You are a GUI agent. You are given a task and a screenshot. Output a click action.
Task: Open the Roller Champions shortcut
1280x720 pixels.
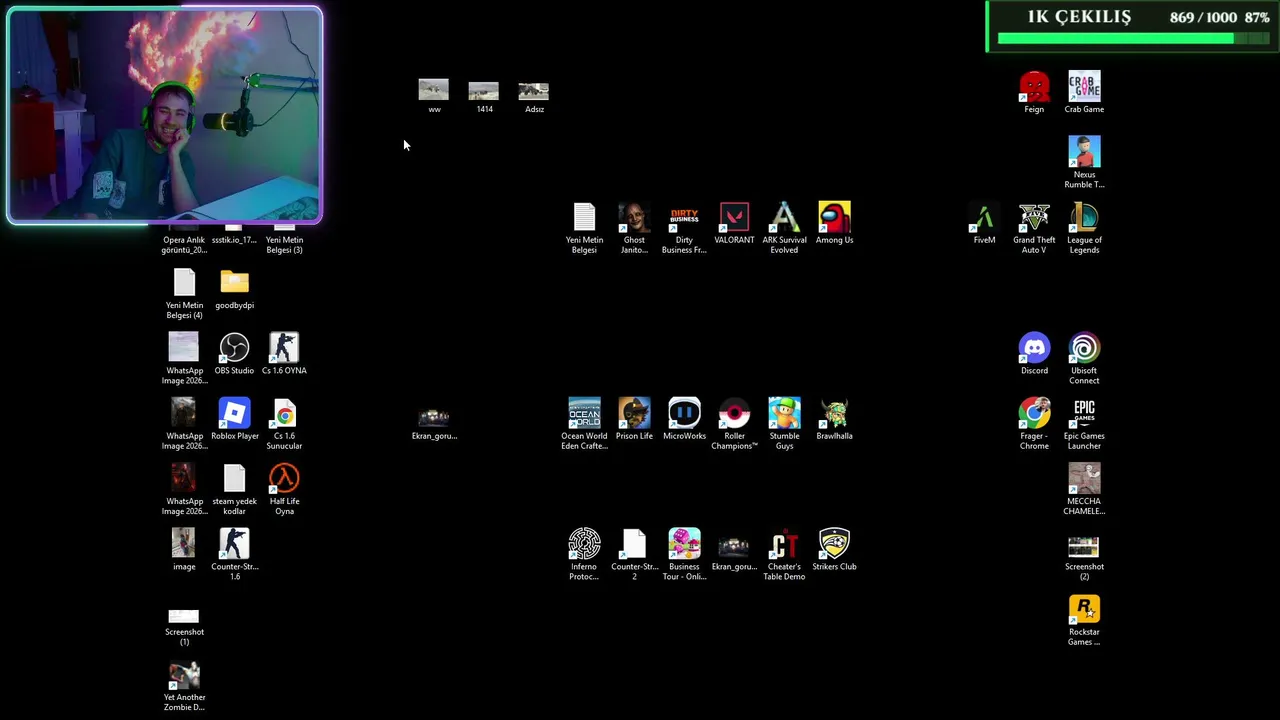(734, 414)
